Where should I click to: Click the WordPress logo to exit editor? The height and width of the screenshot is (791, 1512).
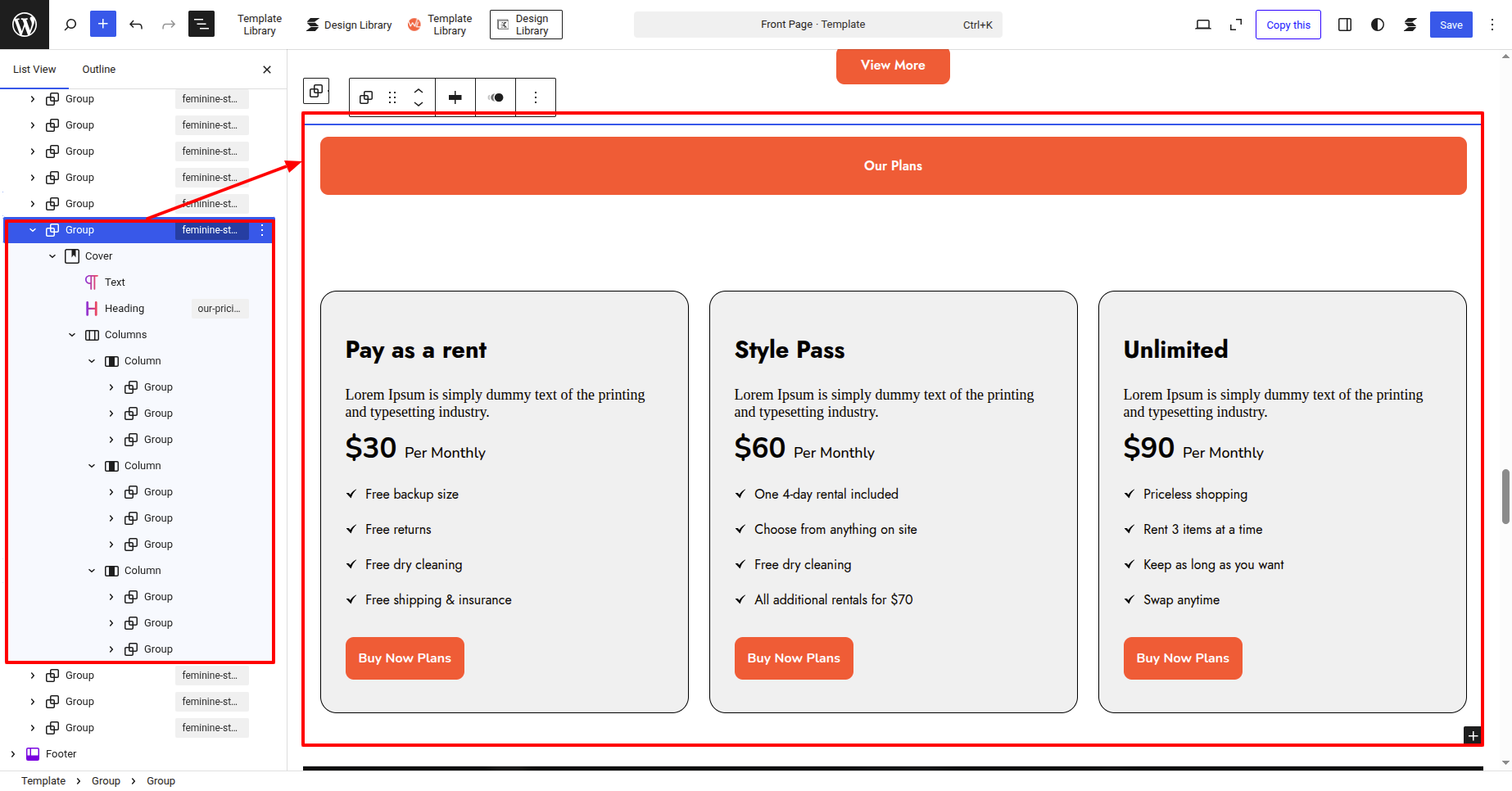[25, 25]
